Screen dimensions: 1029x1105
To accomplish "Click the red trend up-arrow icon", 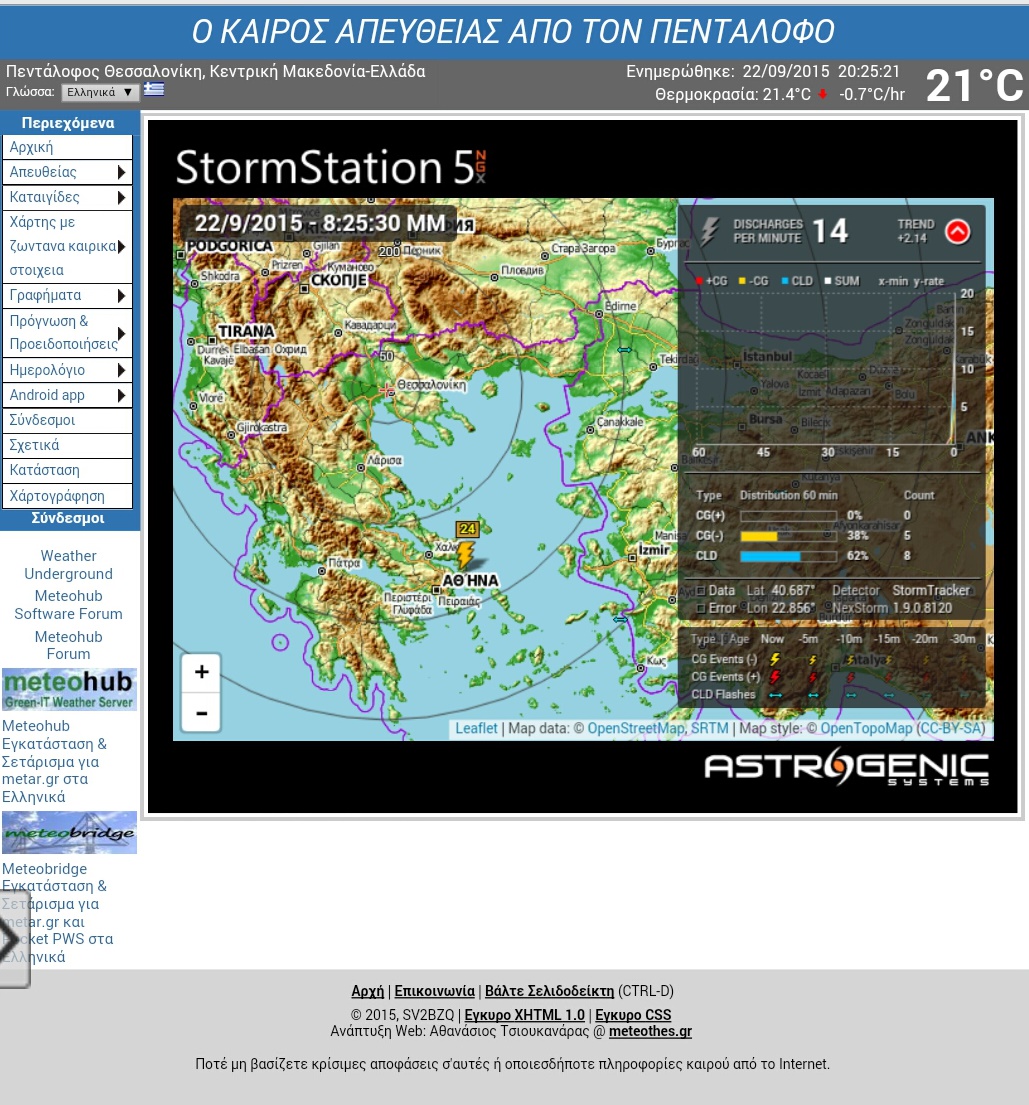I will 957,231.
